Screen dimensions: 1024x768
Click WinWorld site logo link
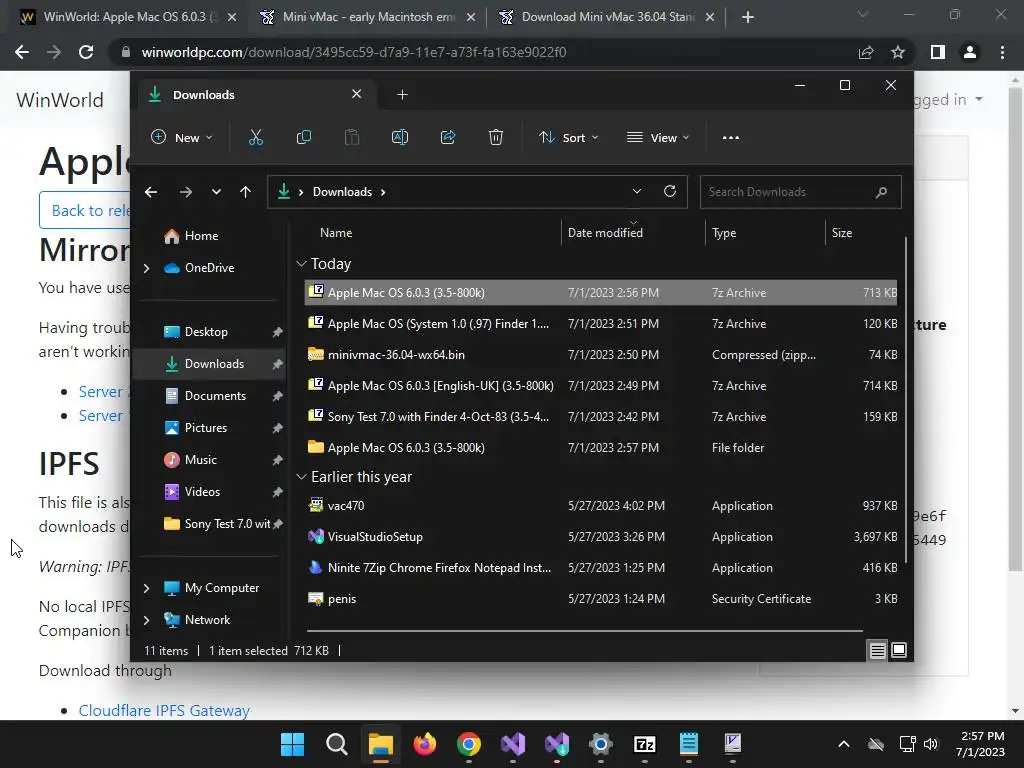pos(59,100)
